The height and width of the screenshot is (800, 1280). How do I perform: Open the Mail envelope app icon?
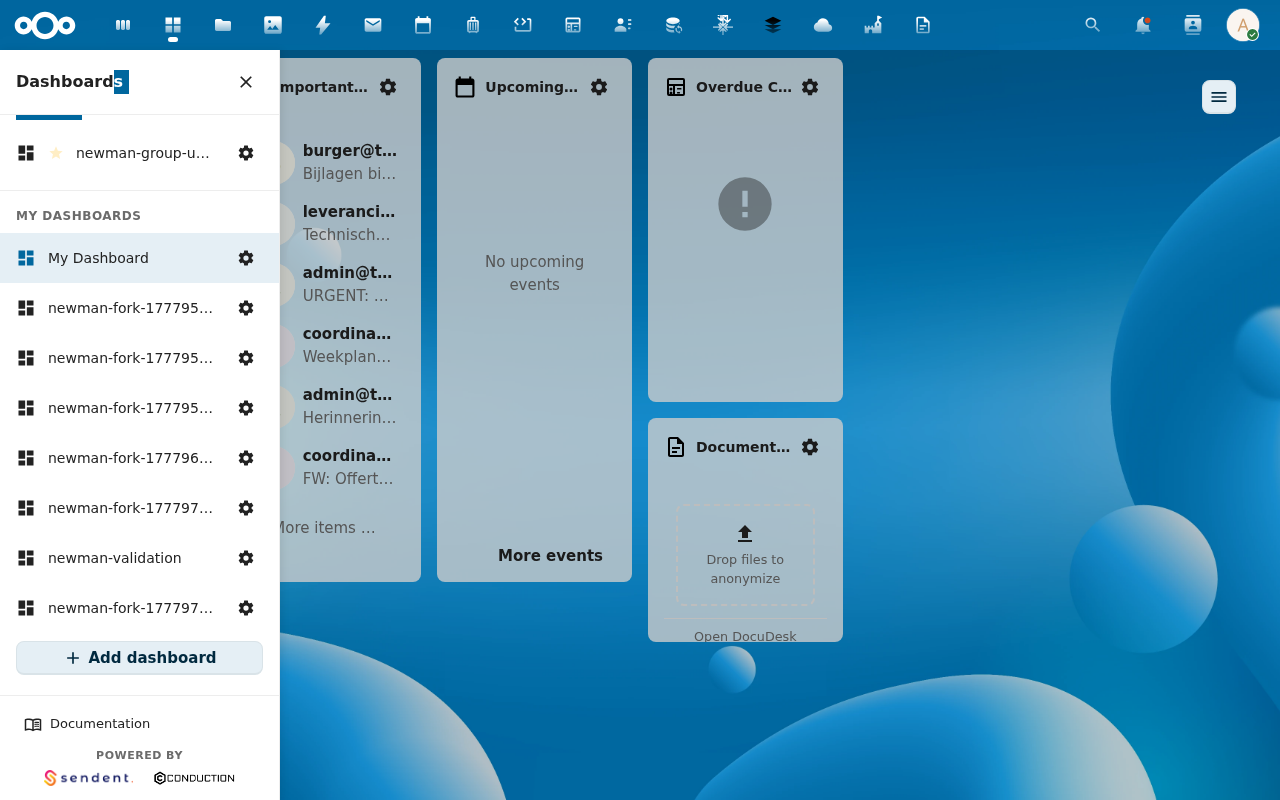(x=373, y=25)
